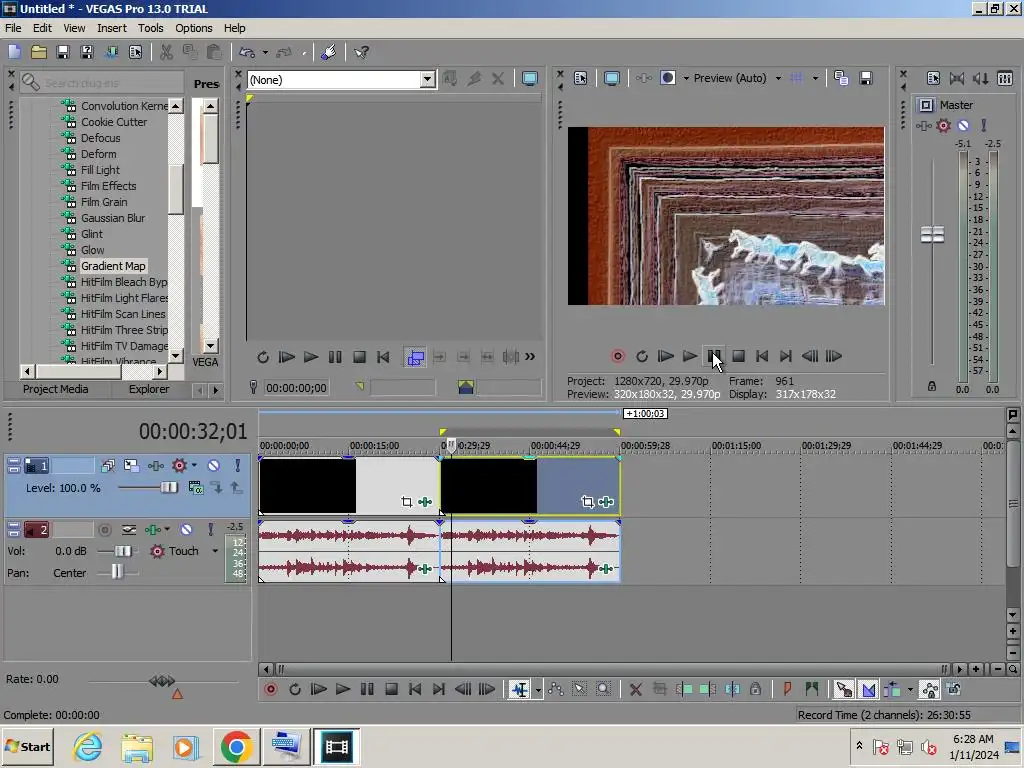
Task: Click the Windows Start button
Action: 27,746
